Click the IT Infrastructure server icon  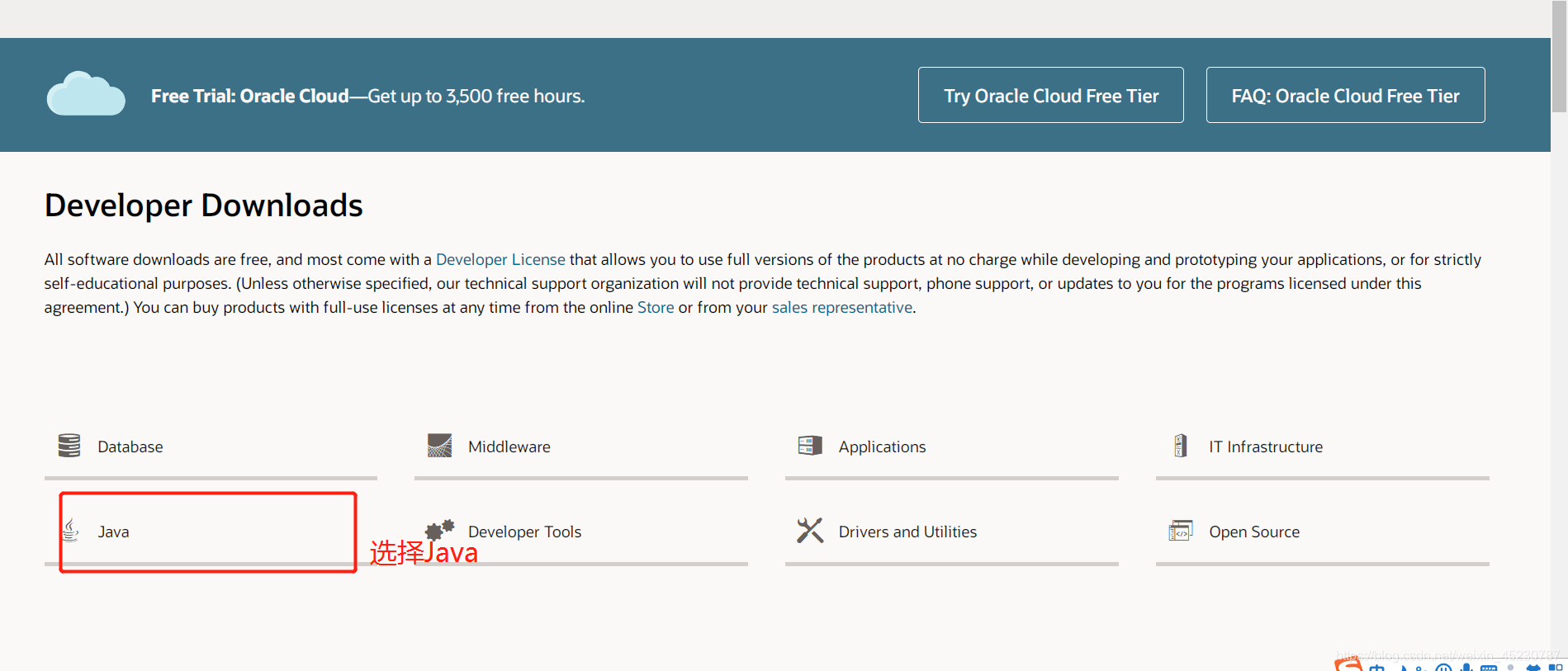1181,446
